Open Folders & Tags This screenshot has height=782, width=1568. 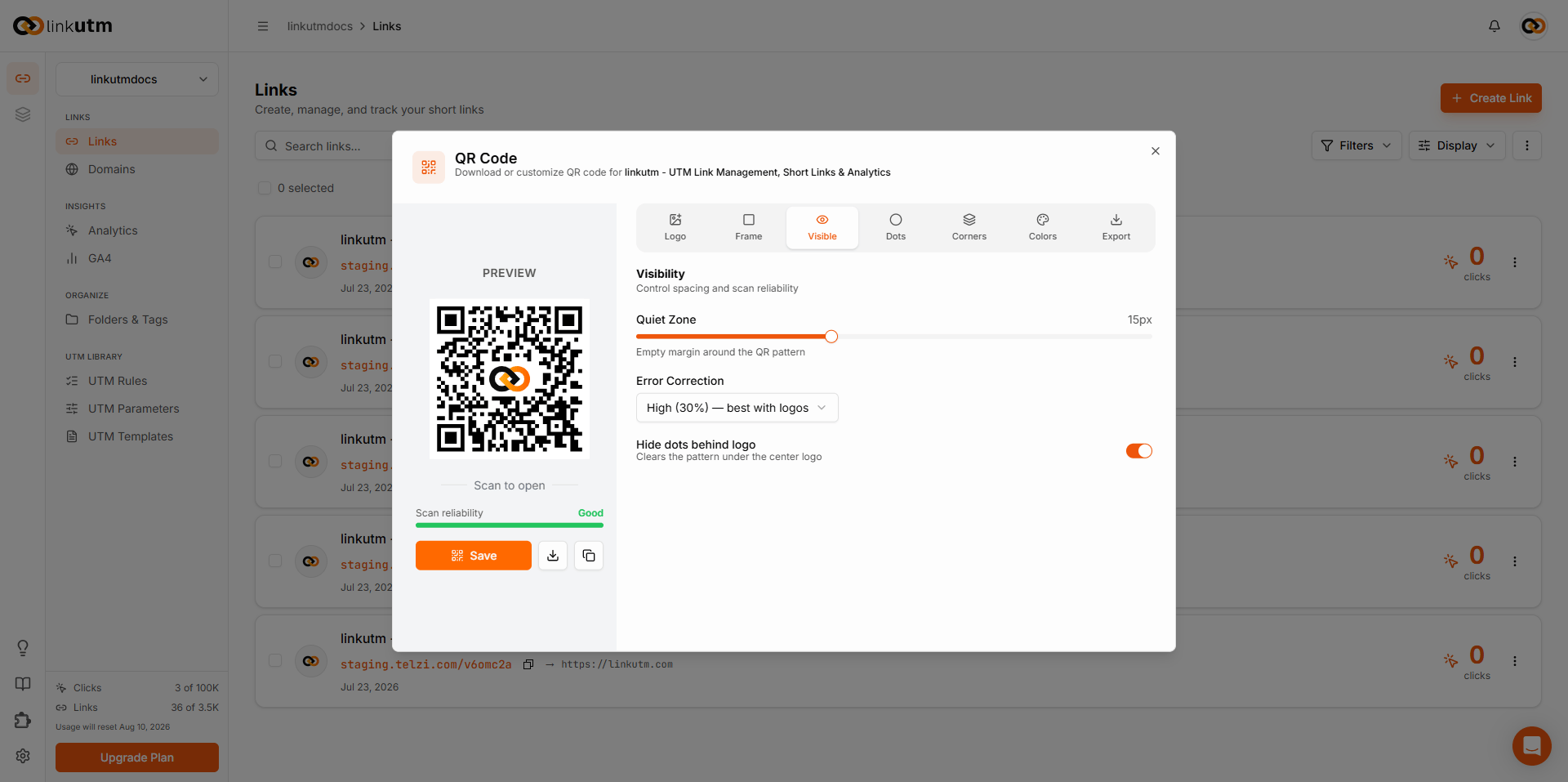pos(137,320)
